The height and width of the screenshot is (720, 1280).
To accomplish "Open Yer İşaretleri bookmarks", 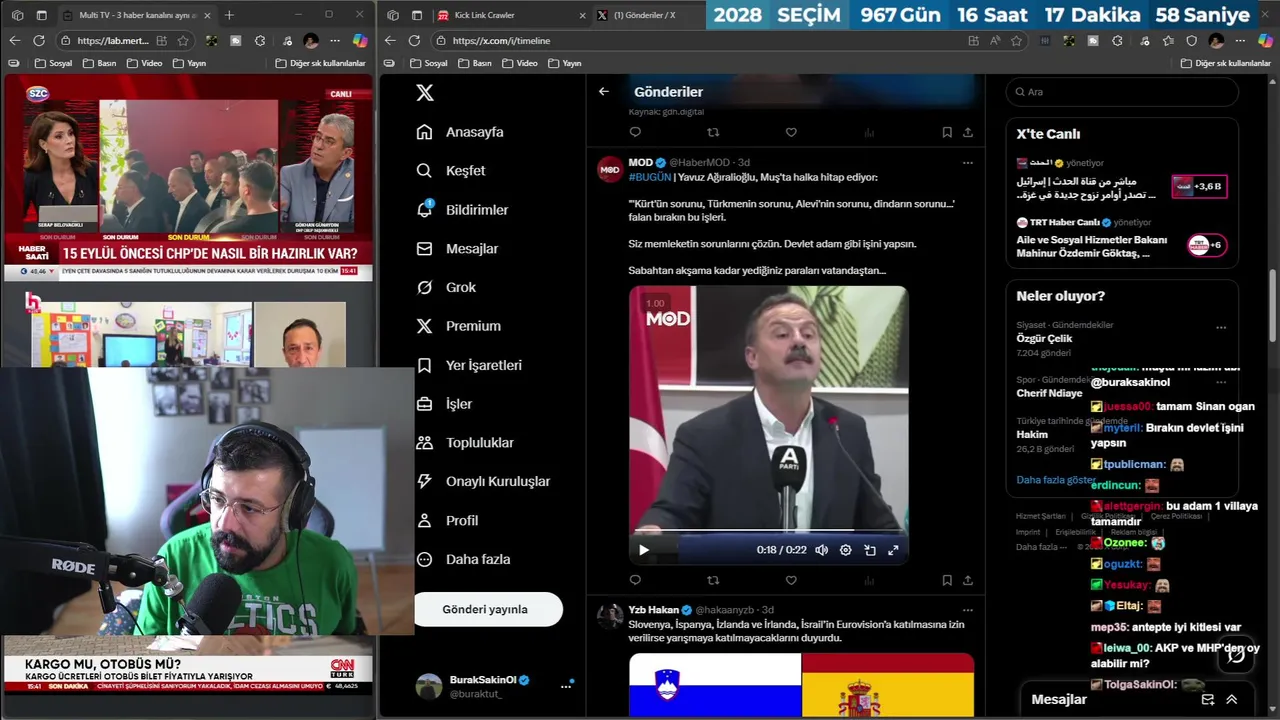I will 469,365.
